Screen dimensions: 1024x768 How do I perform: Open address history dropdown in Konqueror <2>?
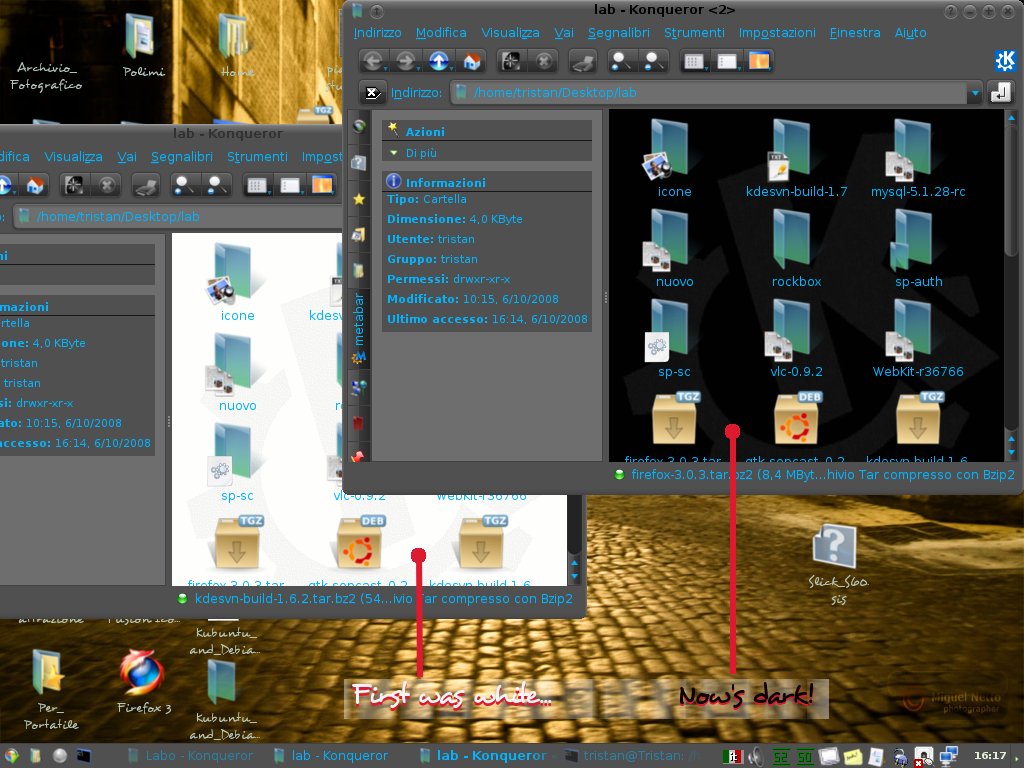(975, 93)
